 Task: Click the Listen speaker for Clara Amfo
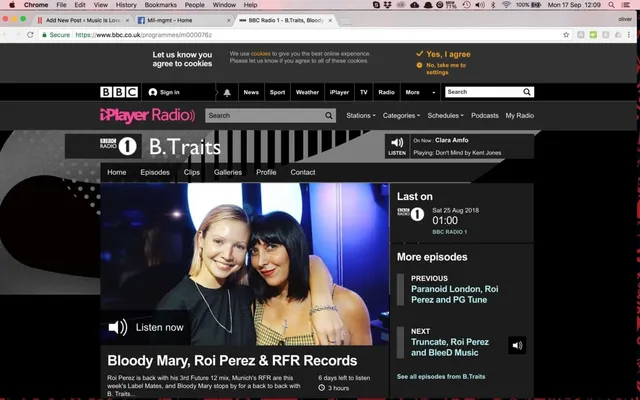tap(397, 146)
